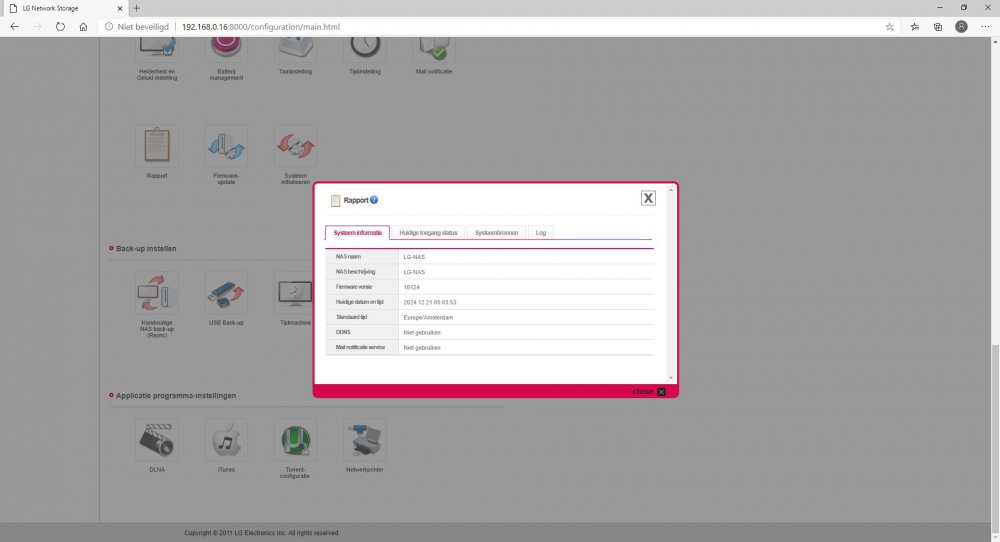1000x542 pixels.
Task: Go back in the browser
Action: (x=15, y=27)
